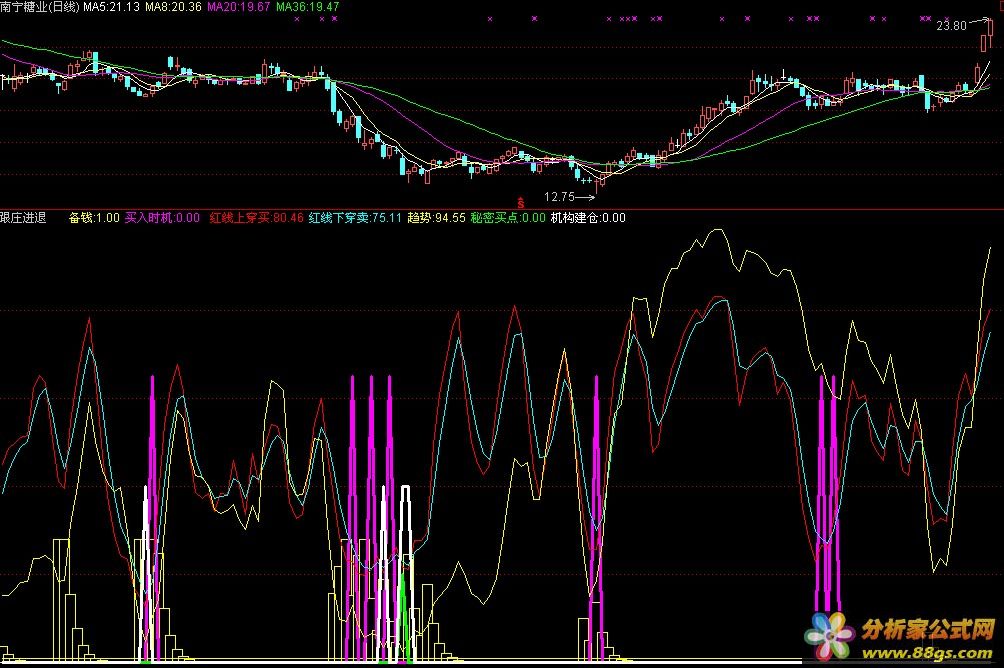Select the MA36:19.47 moving average label
Viewport: 1004px width, 668px height.
[x=307, y=7]
